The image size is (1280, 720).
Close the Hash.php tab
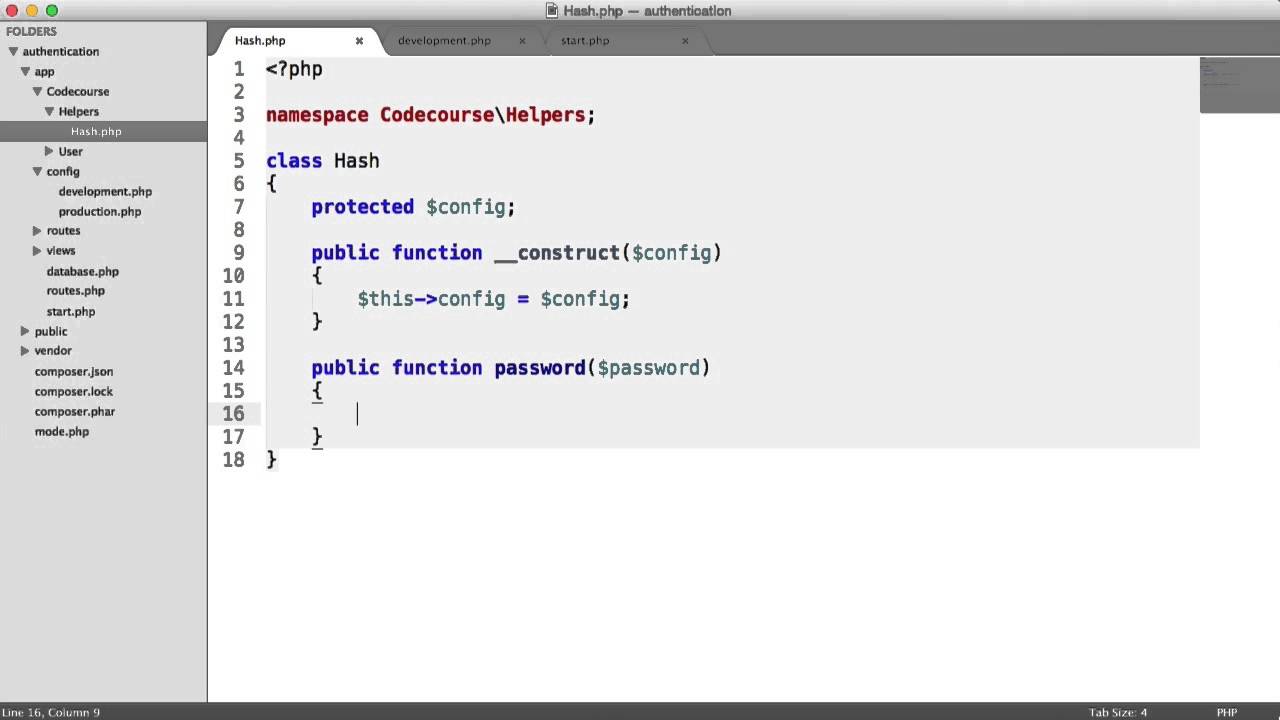(359, 41)
